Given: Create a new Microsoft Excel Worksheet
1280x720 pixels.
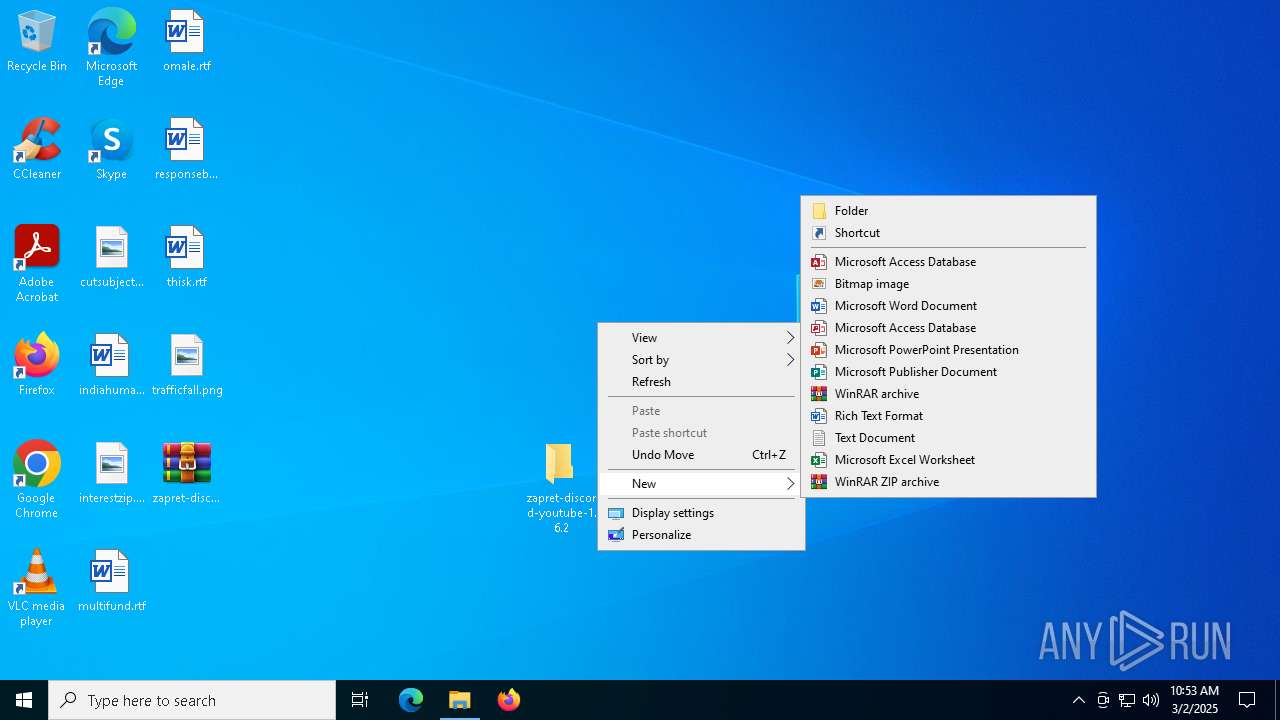Looking at the screenshot, I should pyautogui.click(x=948, y=460).
